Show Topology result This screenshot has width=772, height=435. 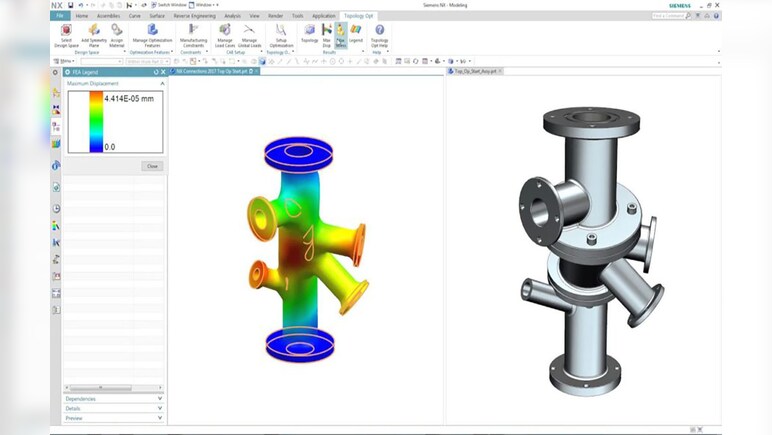(x=309, y=34)
